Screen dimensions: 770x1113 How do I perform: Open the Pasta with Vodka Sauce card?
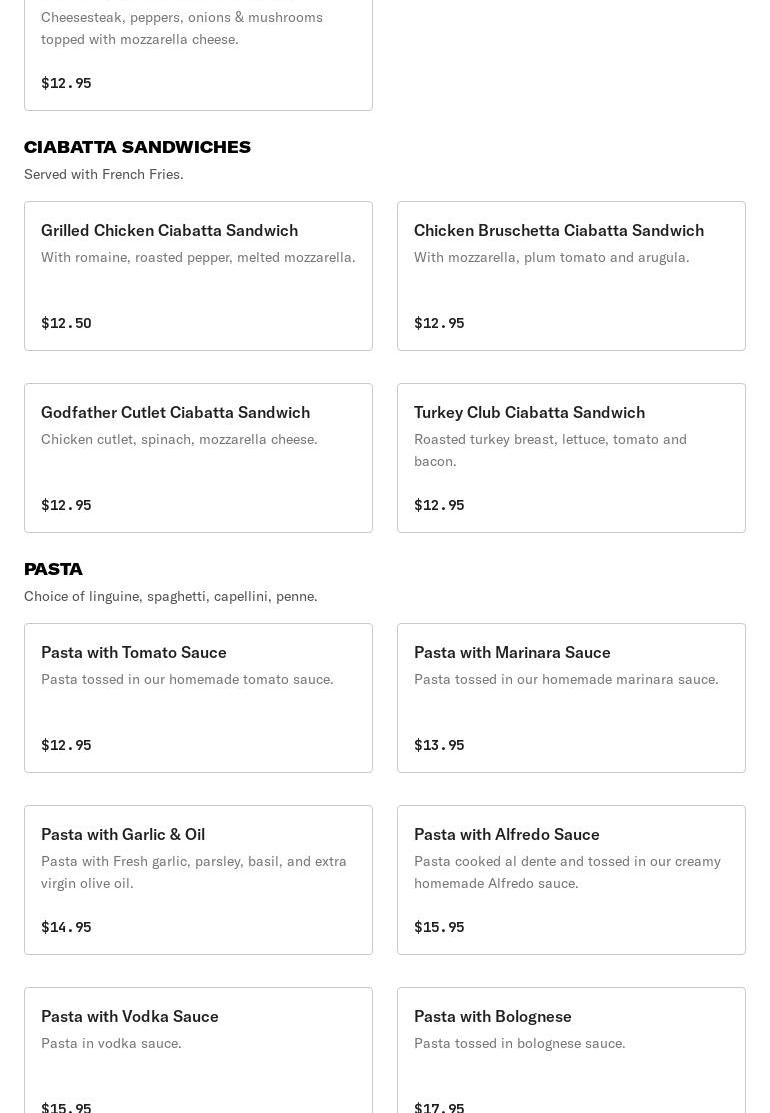[x=198, y=1050]
